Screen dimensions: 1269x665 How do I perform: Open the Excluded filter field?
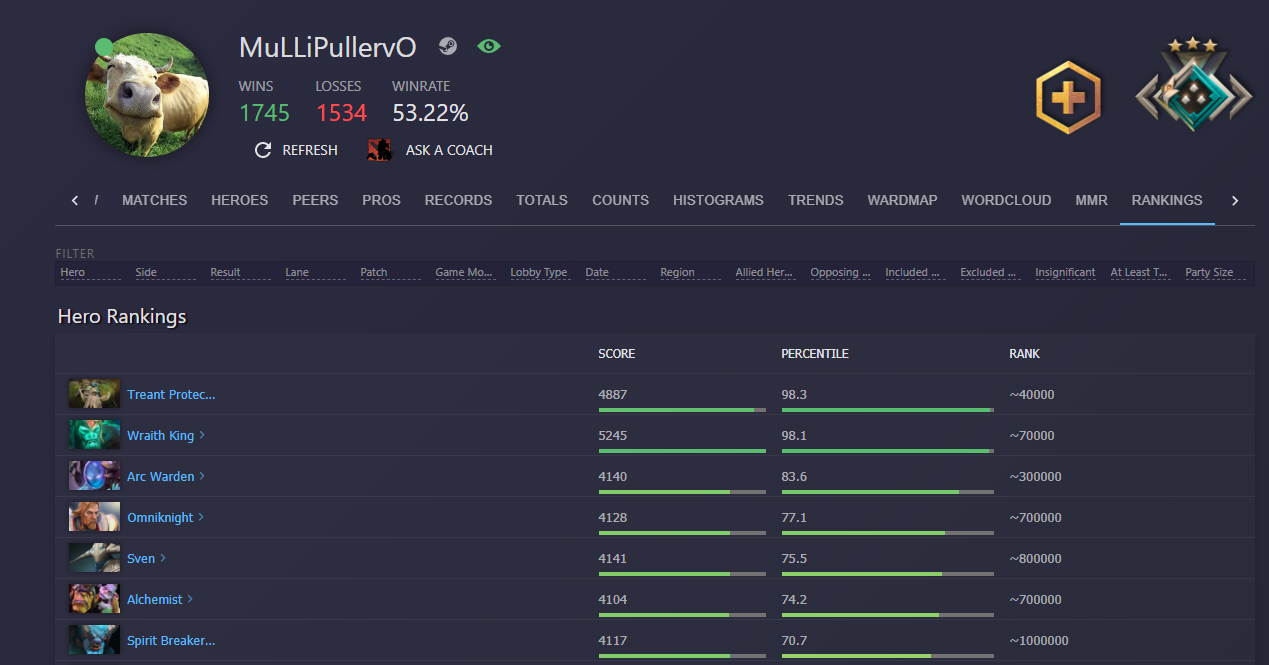click(990, 272)
